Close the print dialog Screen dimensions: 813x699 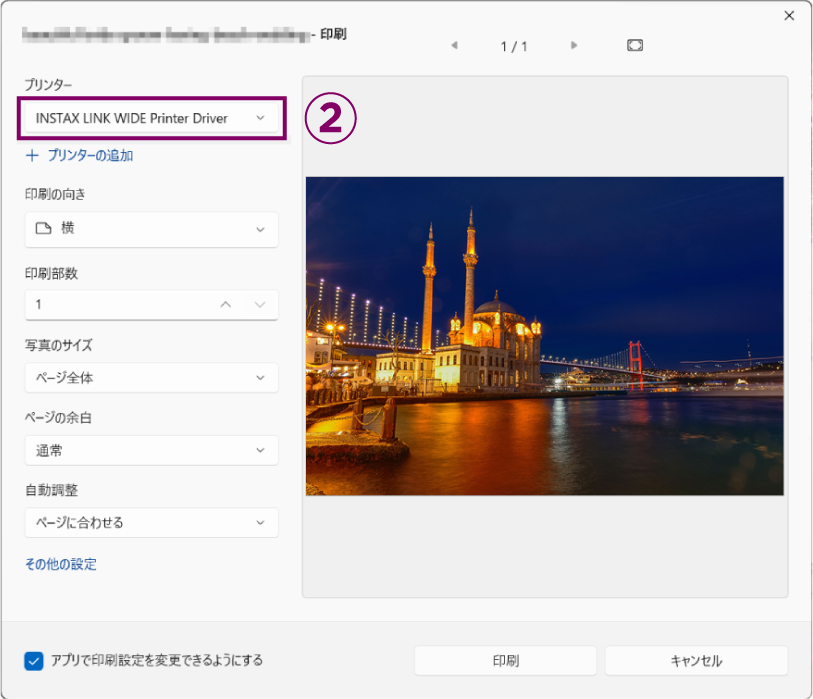pyautogui.click(x=789, y=16)
